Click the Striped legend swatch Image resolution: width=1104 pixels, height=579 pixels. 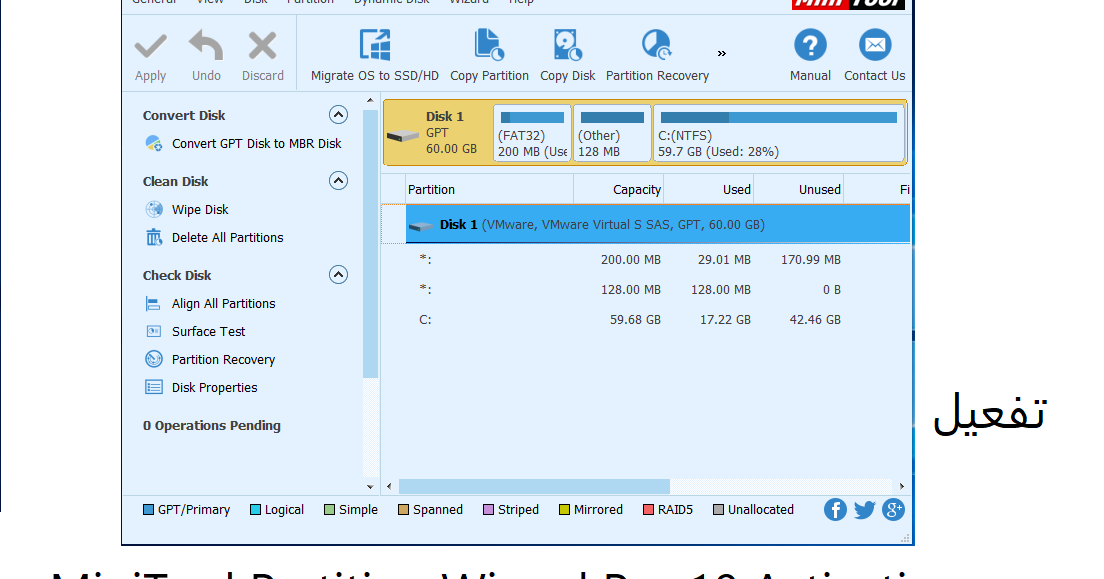coord(489,509)
